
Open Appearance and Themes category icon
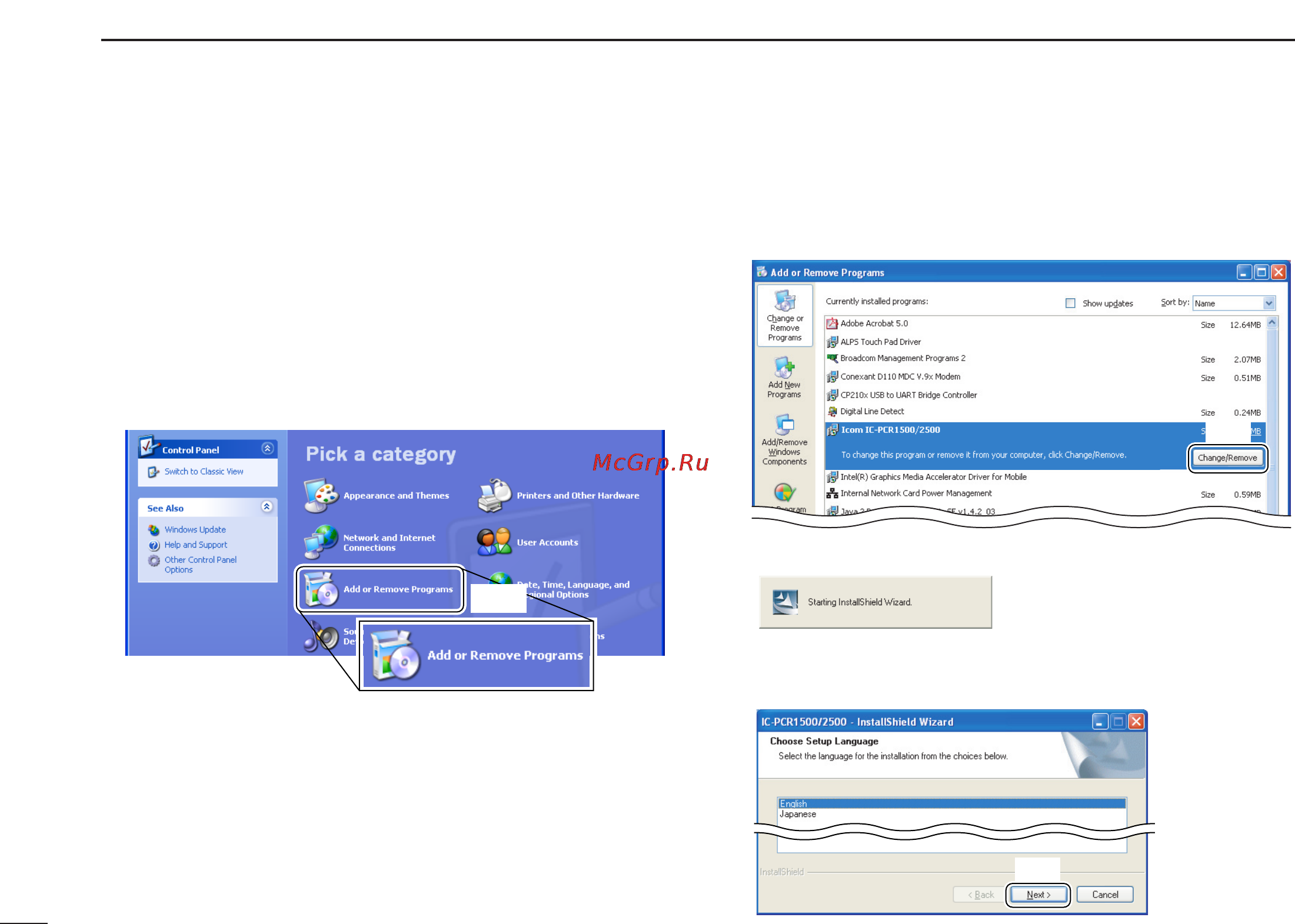[321, 495]
